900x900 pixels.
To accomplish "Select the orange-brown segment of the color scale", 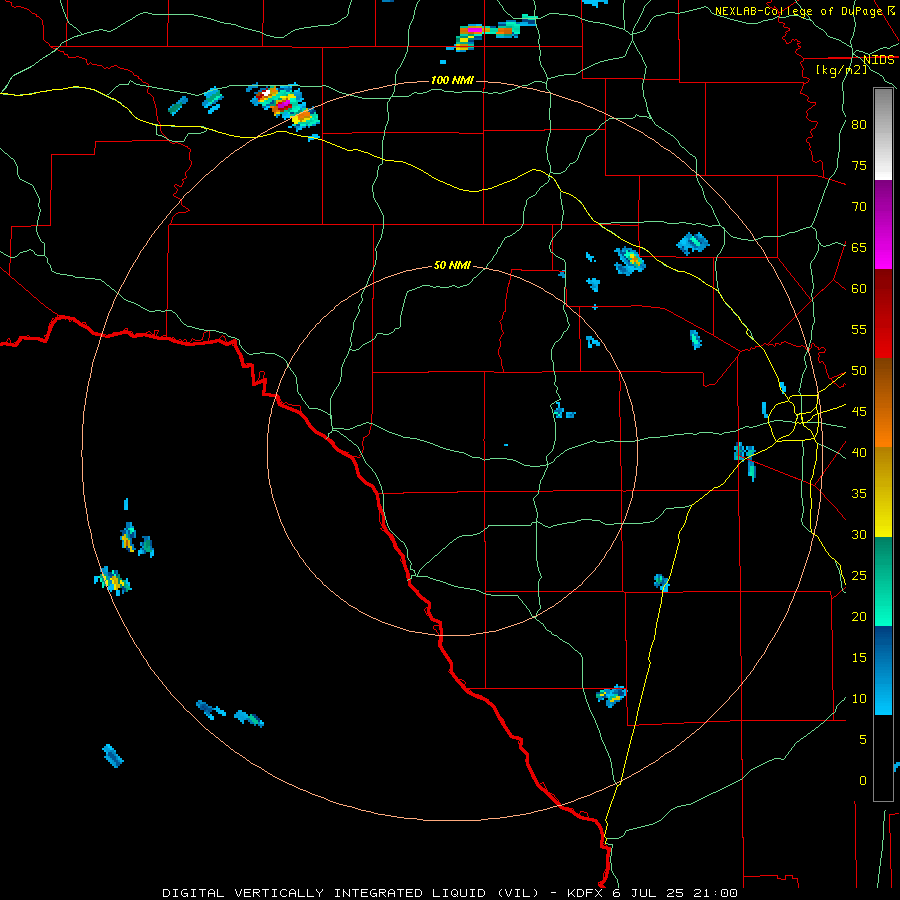I will pyautogui.click(x=883, y=403).
